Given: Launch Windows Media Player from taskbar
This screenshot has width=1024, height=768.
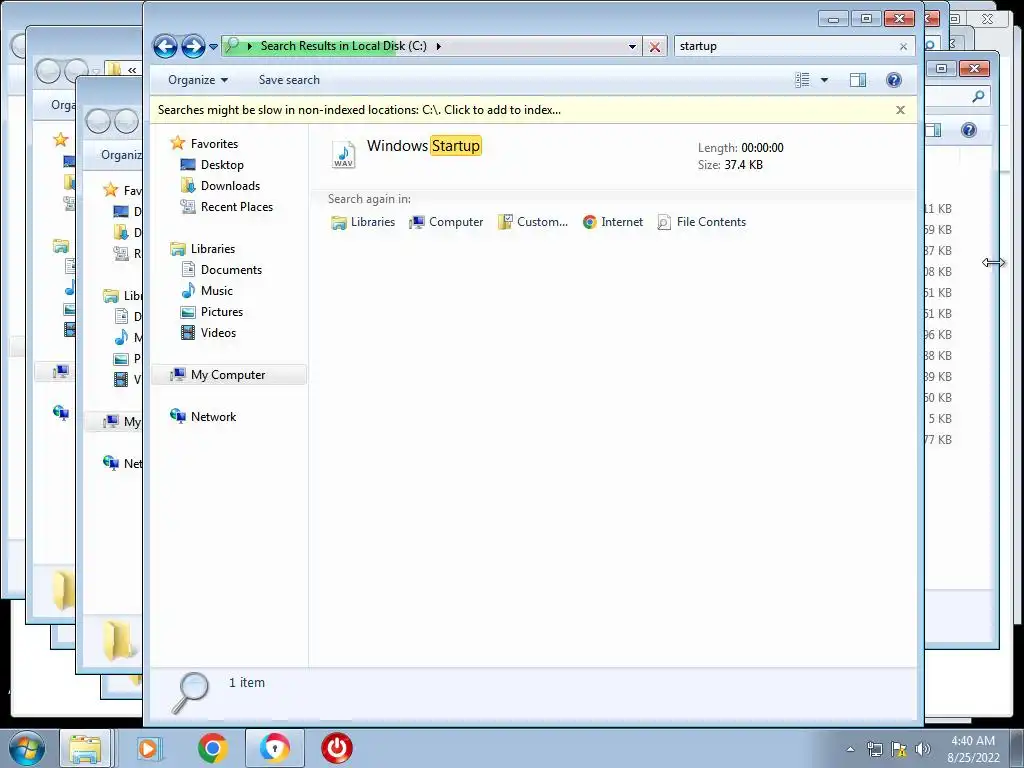Looking at the screenshot, I should (150, 748).
